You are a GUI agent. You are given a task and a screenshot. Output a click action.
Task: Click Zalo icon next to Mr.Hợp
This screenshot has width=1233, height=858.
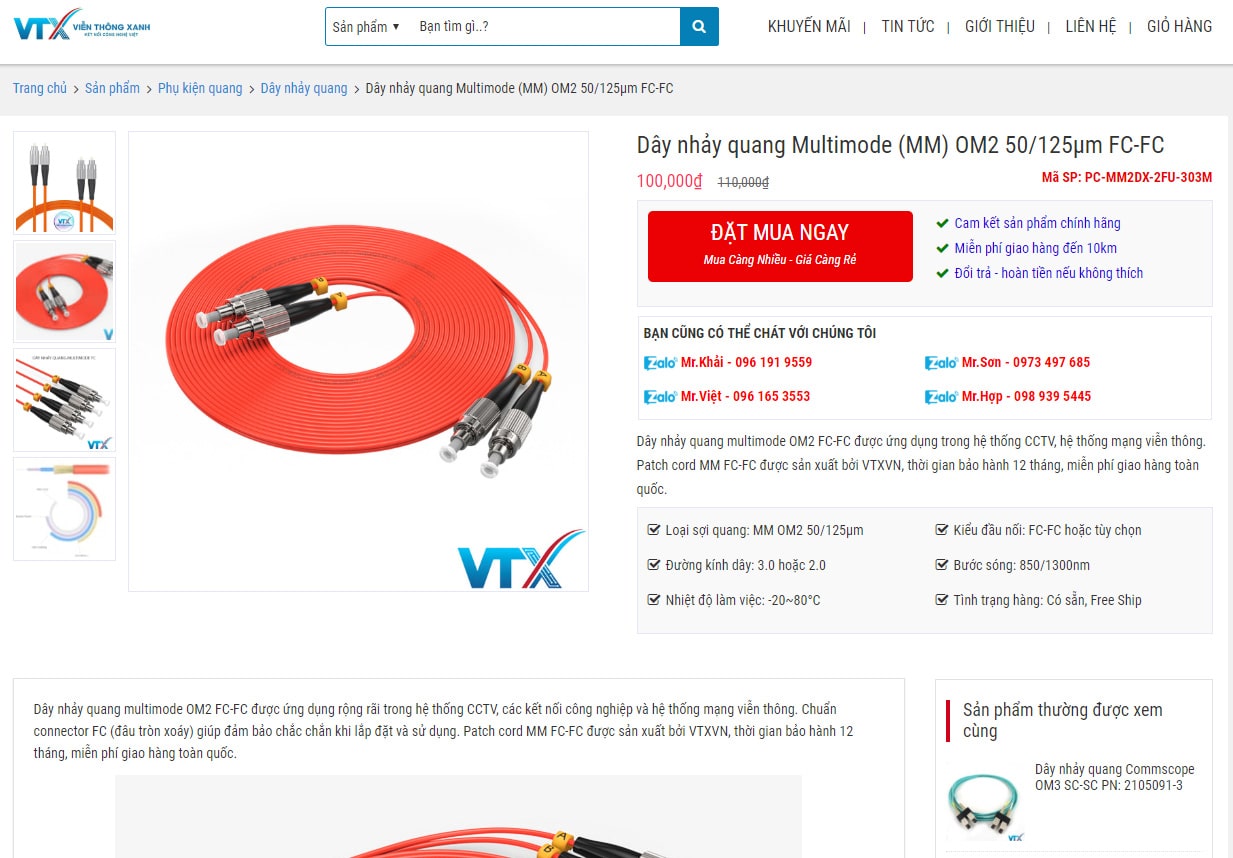coord(941,397)
